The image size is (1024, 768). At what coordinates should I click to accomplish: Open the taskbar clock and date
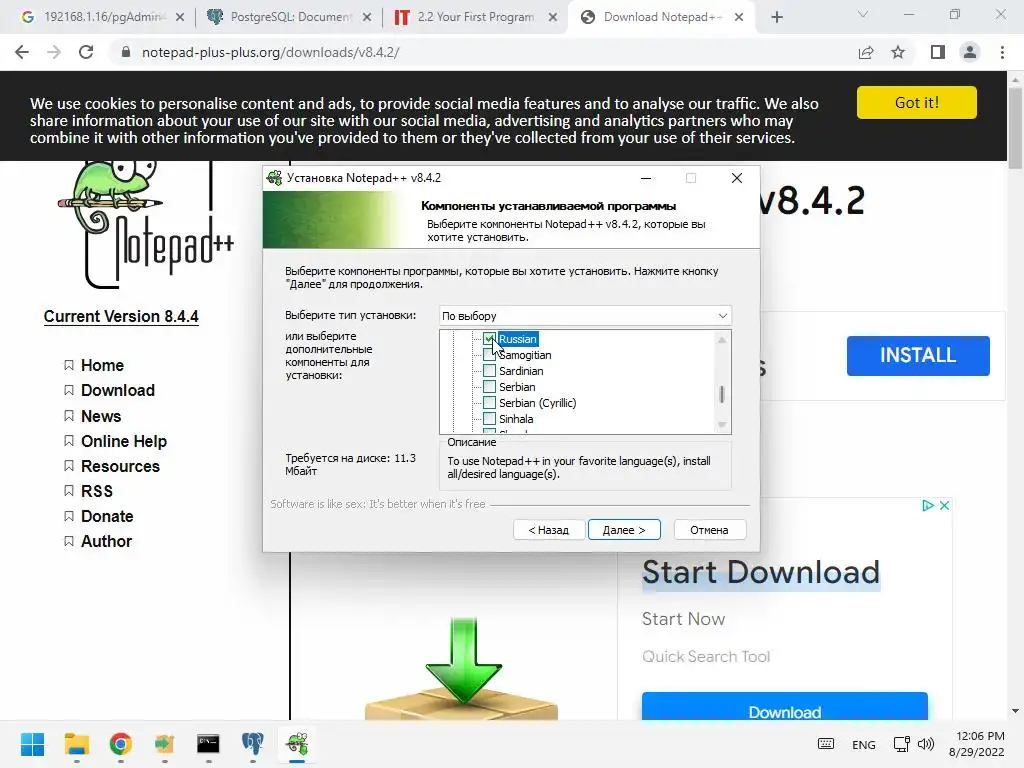[976, 744]
